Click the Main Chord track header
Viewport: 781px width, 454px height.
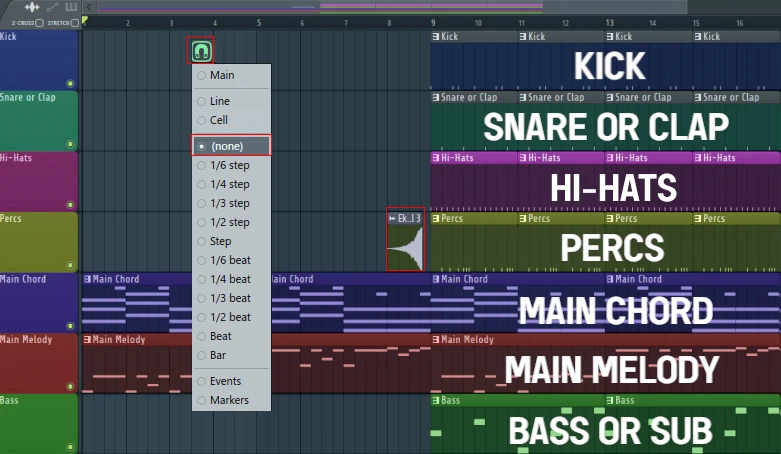[38, 302]
